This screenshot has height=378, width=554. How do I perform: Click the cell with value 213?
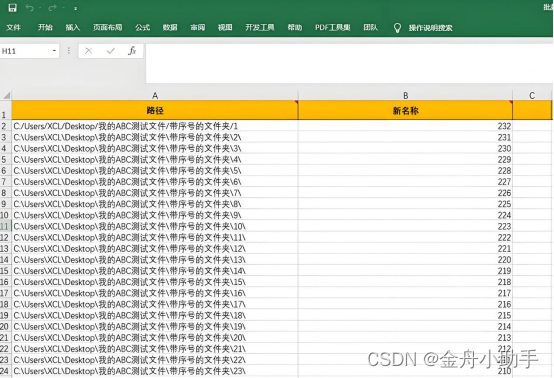click(x=405, y=338)
